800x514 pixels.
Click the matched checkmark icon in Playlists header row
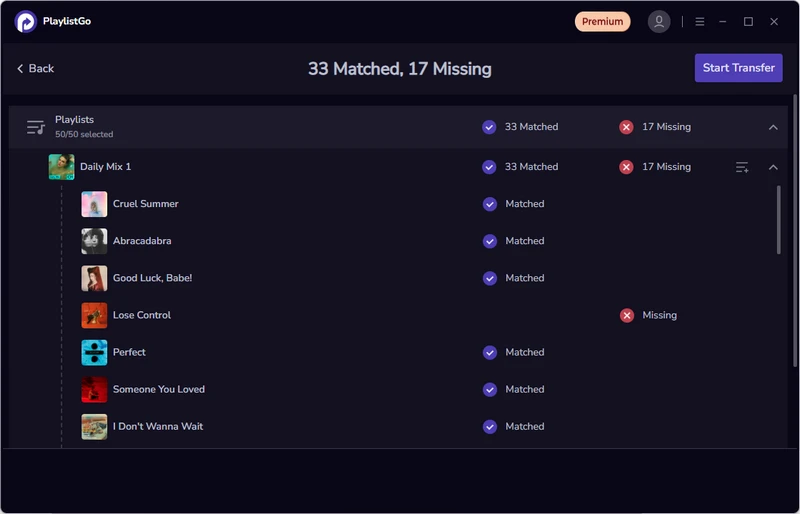click(x=489, y=127)
